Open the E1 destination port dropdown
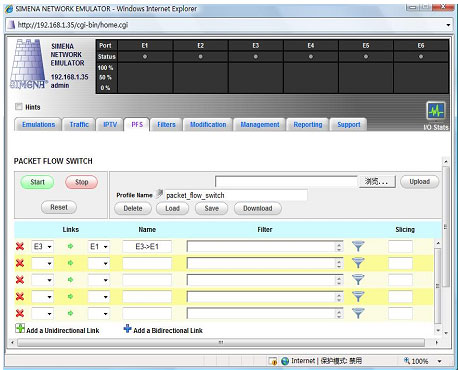The width and height of the screenshot is (458, 370). pos(99,247)
